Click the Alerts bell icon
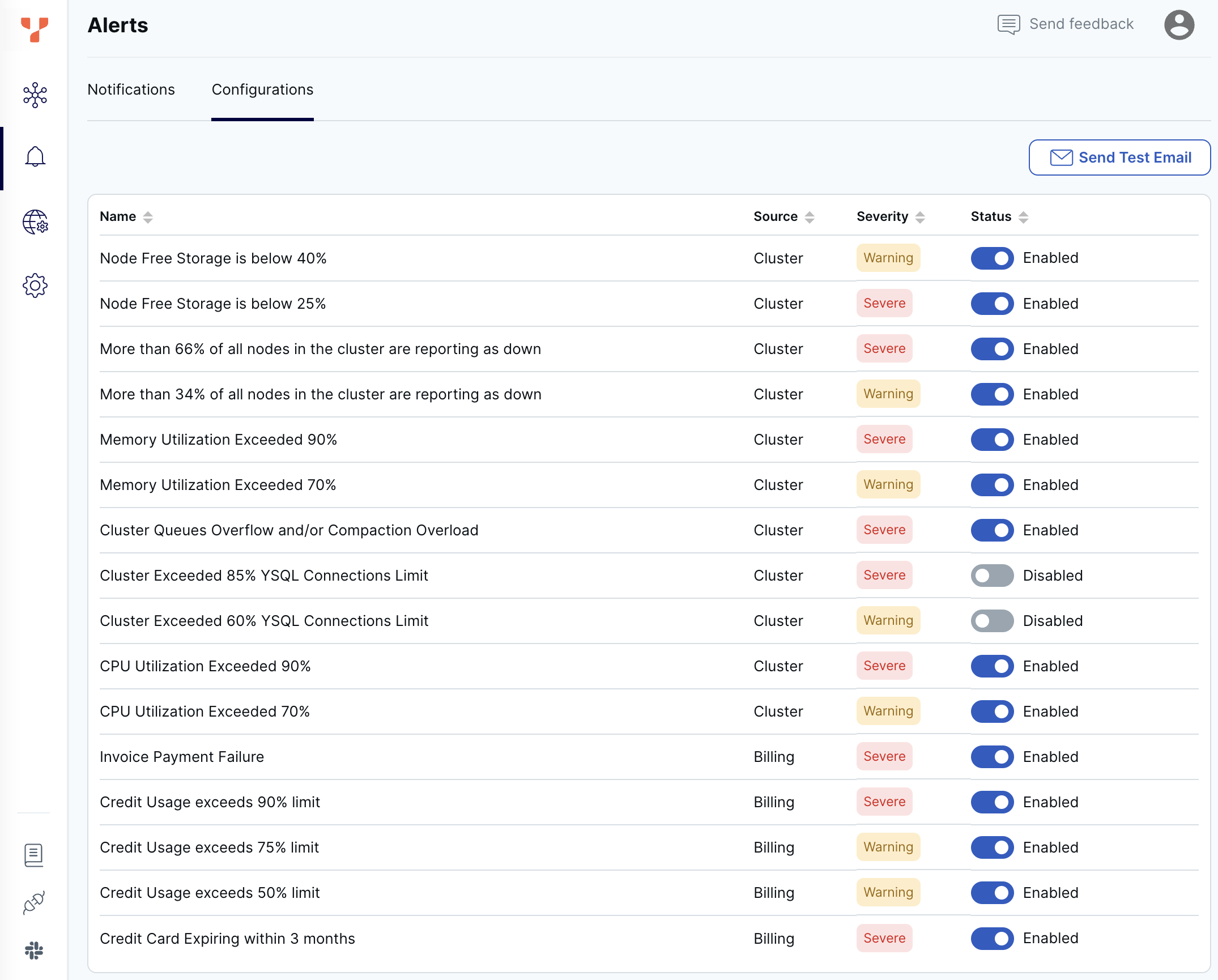Viewport: 1218px width, 980px height. click(x=35, y=157)
